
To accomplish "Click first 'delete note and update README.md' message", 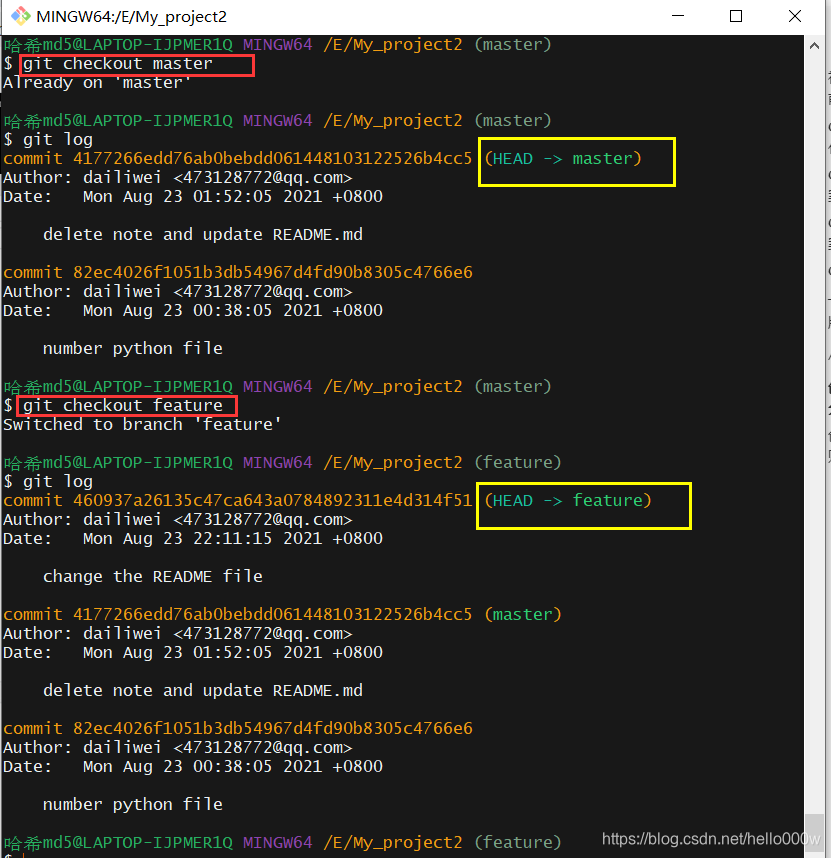I will (x=202, y=235).
